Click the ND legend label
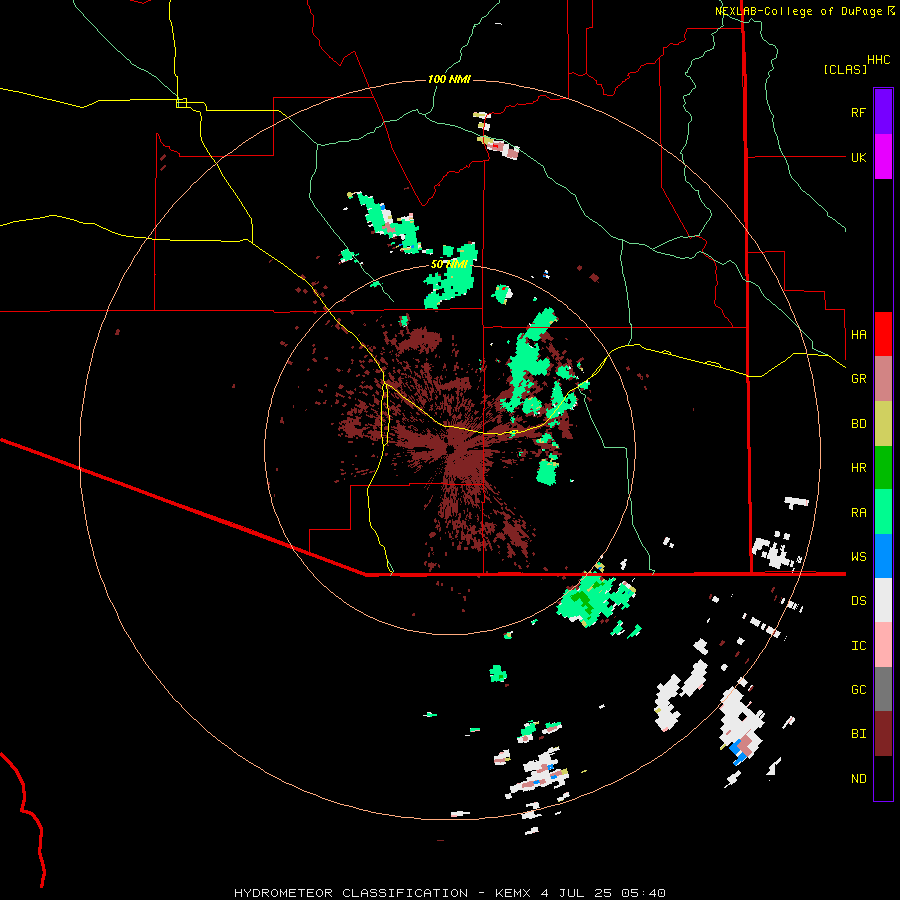The width and height of the screenshot is (900, 900). tap(858, 778)
